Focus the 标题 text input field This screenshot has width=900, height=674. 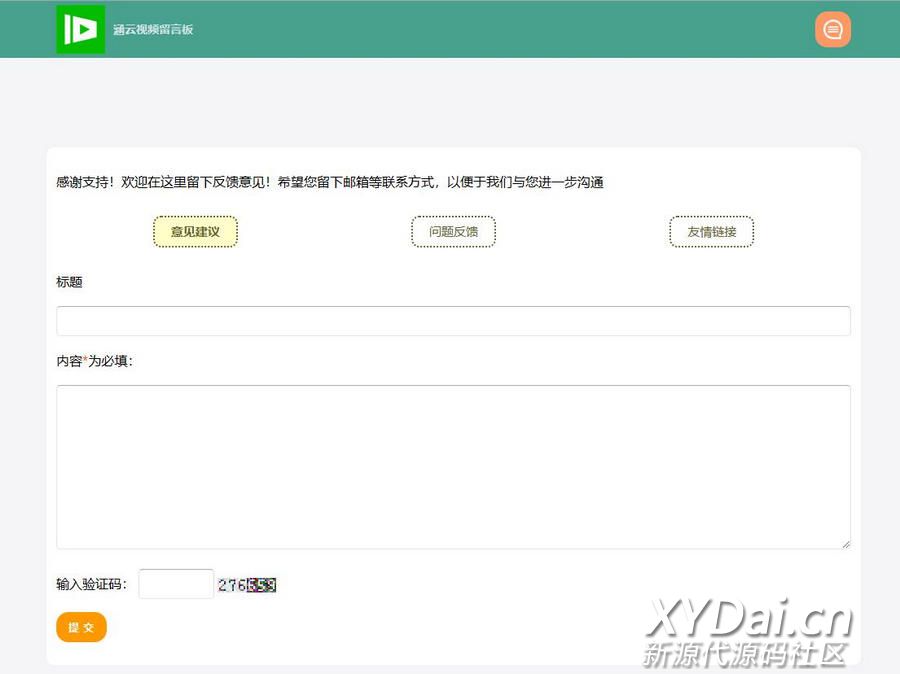(x=453, y=321)
